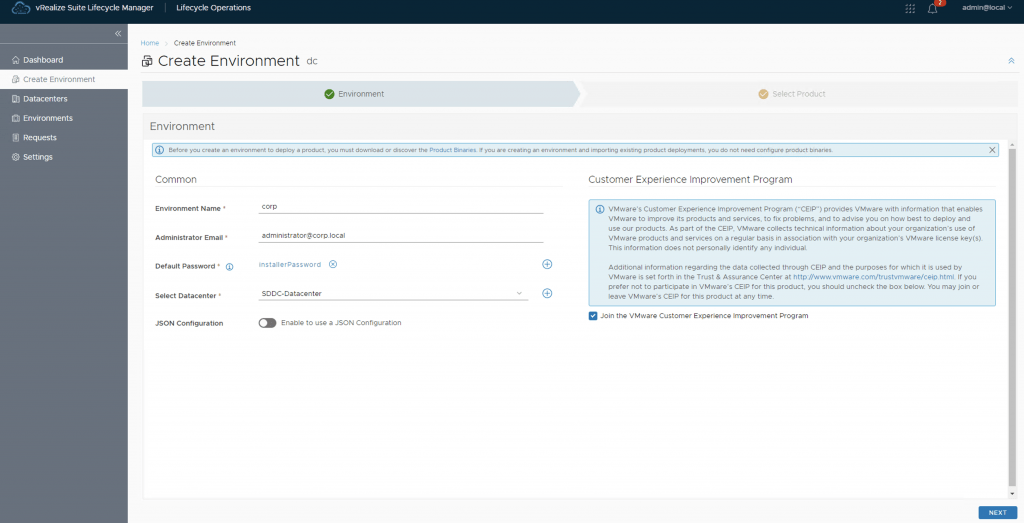
Task: Expand the Select Datacenter dropdown
Action: coord(520,294)
